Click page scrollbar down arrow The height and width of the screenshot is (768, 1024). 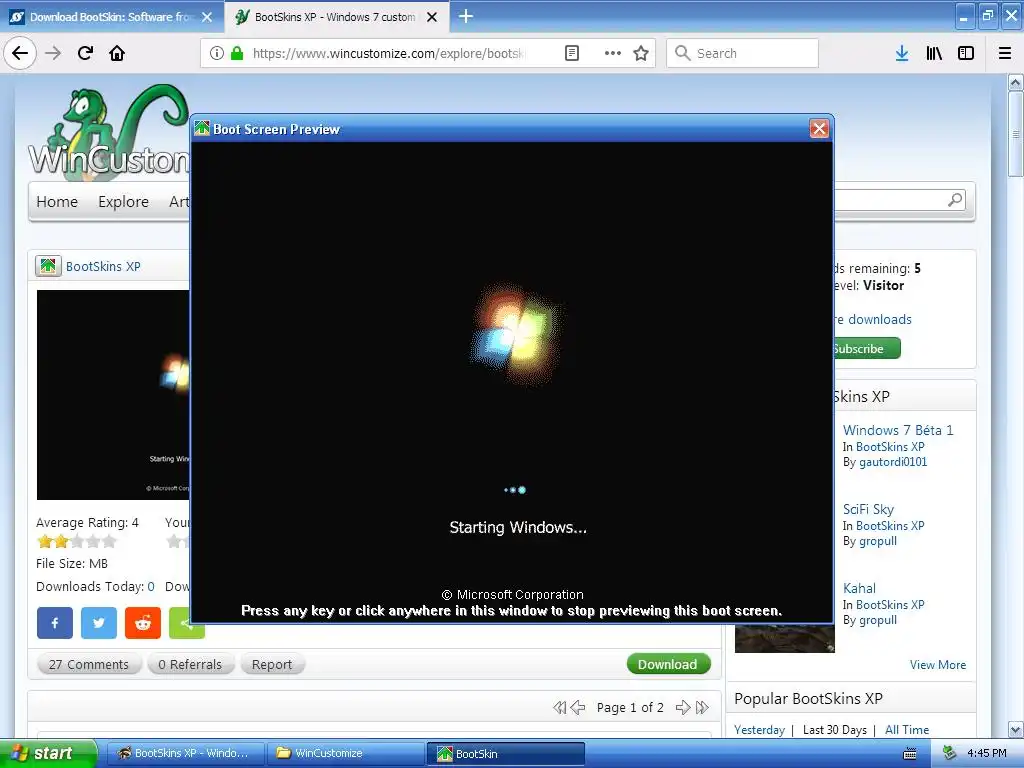tap(1015, 729)
